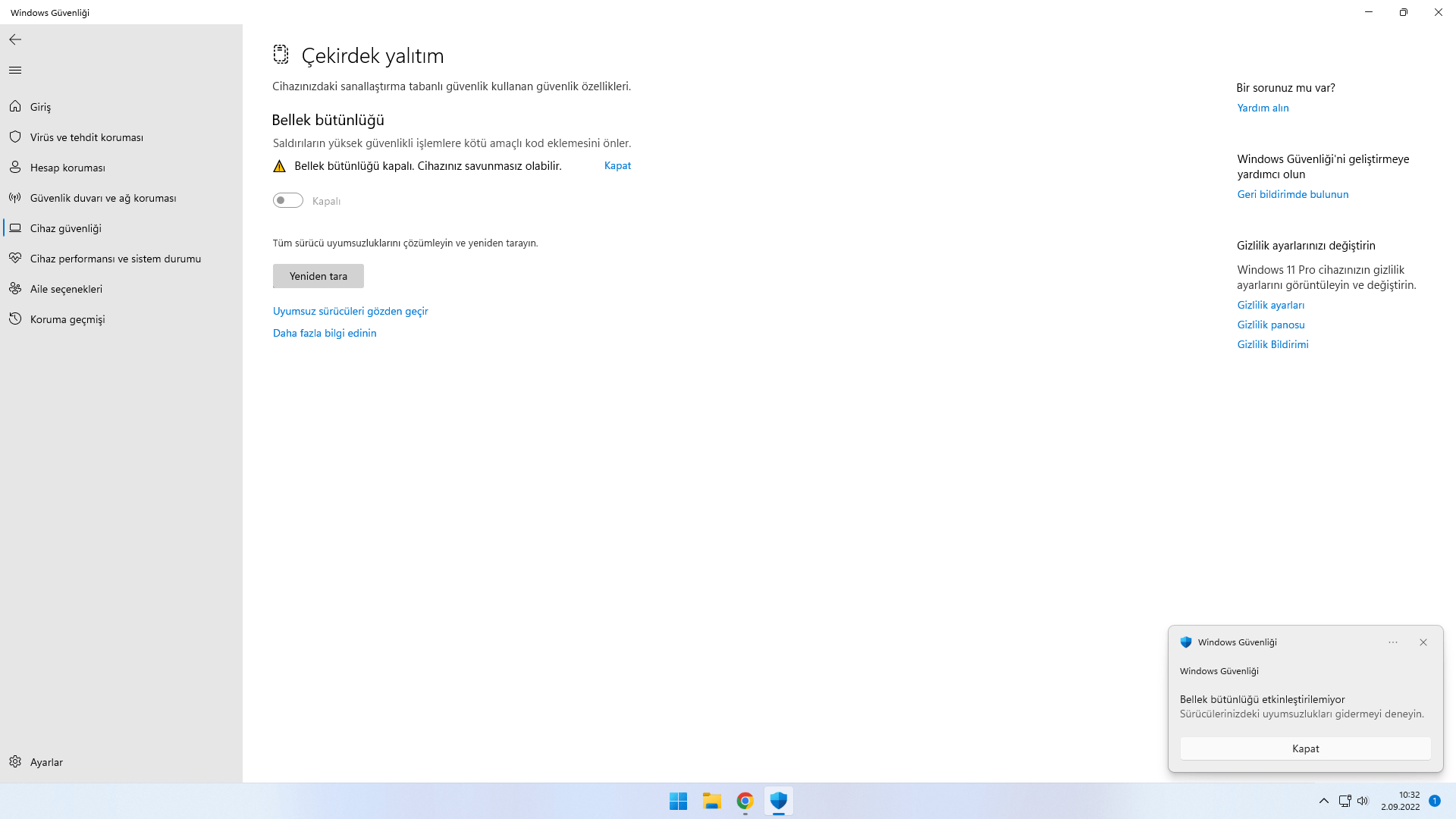The image size is (1456, 819).
Task: Restore down the Windows Güvenliği window
Action: tap(1404, 12)
